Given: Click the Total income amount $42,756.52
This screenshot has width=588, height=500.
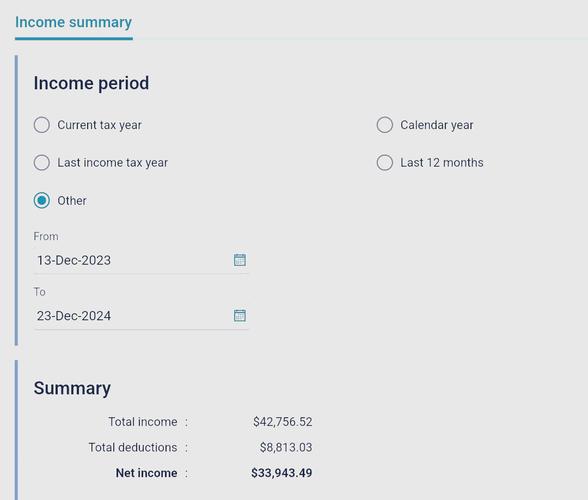Looking at the screenshot, I should point(282,422).
